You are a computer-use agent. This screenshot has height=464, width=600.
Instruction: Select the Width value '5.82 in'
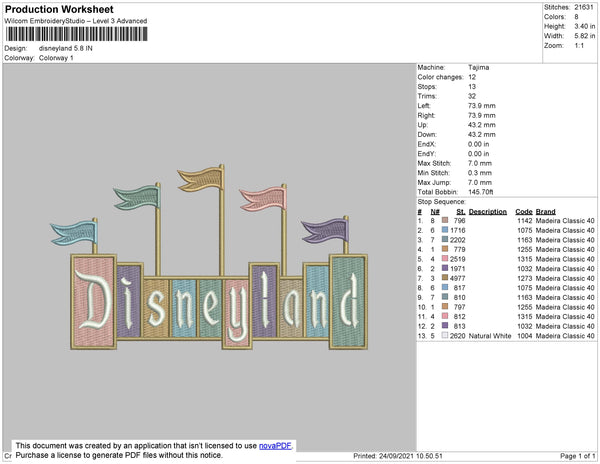(585, 36)
